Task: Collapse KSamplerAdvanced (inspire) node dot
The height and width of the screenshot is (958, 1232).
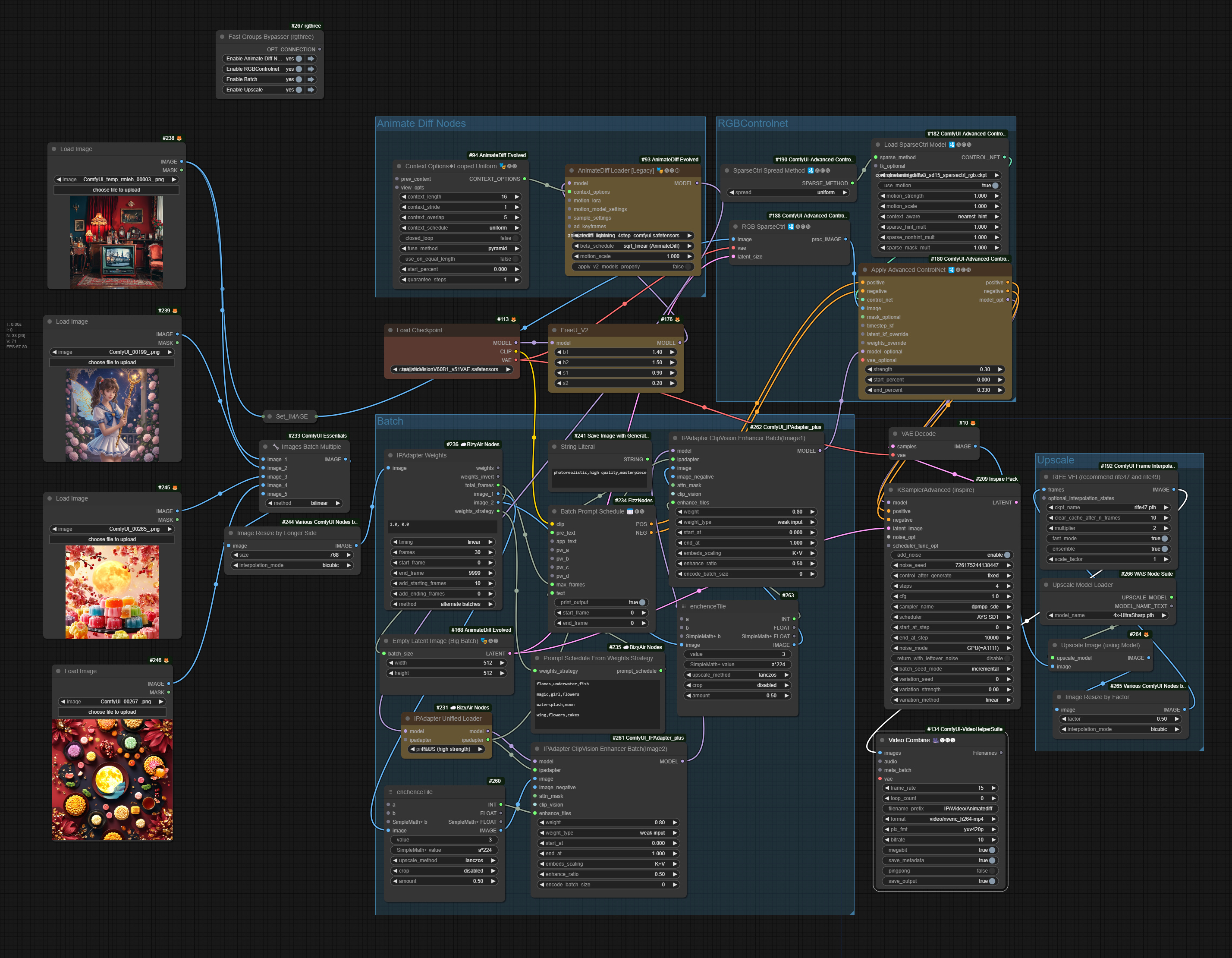Action: tap(891, 490)
